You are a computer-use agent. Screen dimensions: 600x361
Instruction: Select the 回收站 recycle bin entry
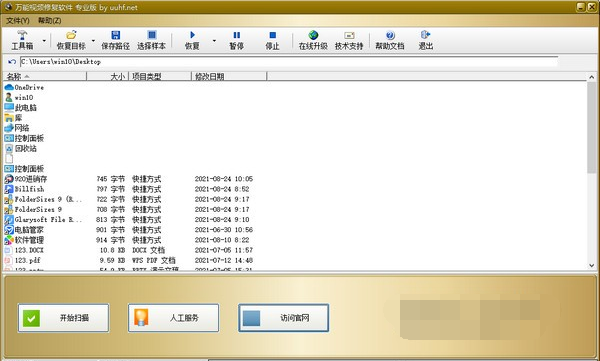coord(21,148)
